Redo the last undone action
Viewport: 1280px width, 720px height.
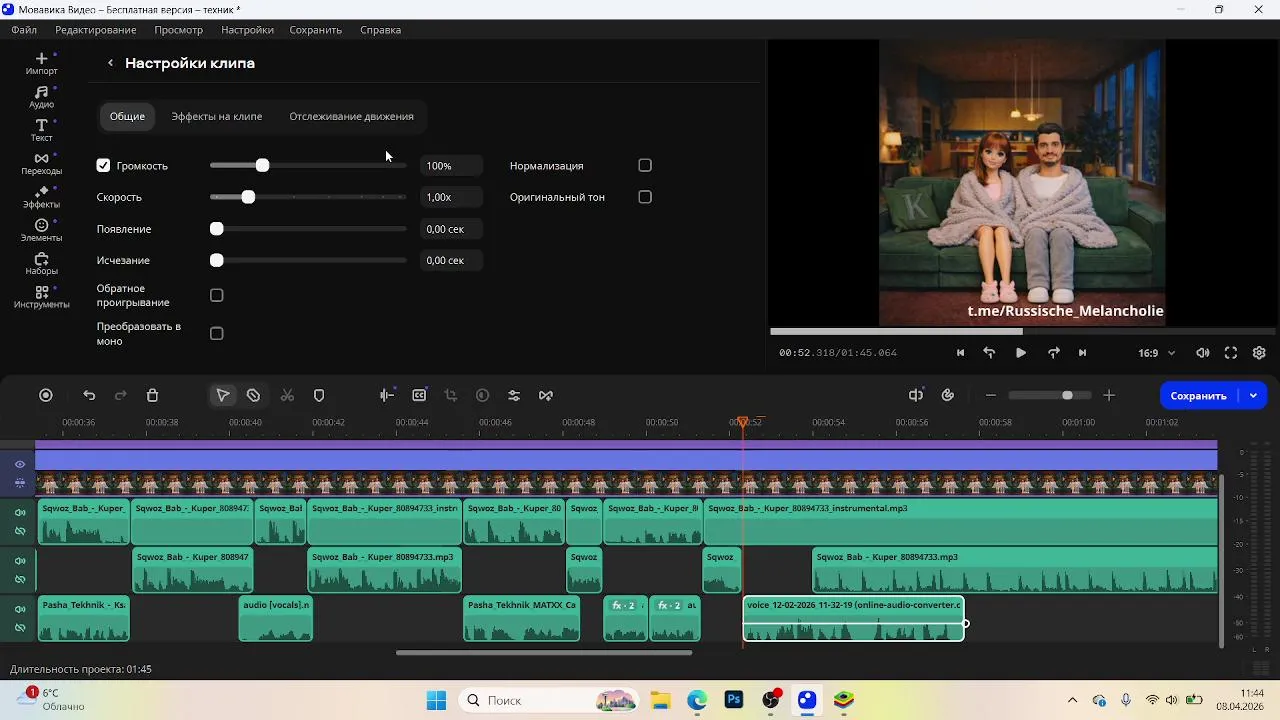tap(121, 396)
